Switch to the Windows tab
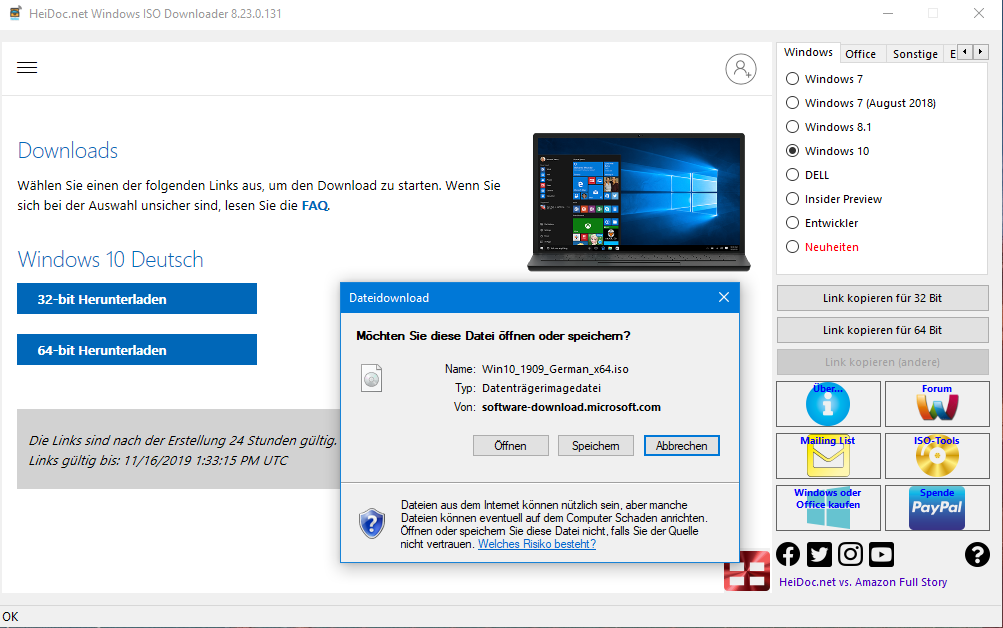Screen dimensions: 1003x628 809,52
